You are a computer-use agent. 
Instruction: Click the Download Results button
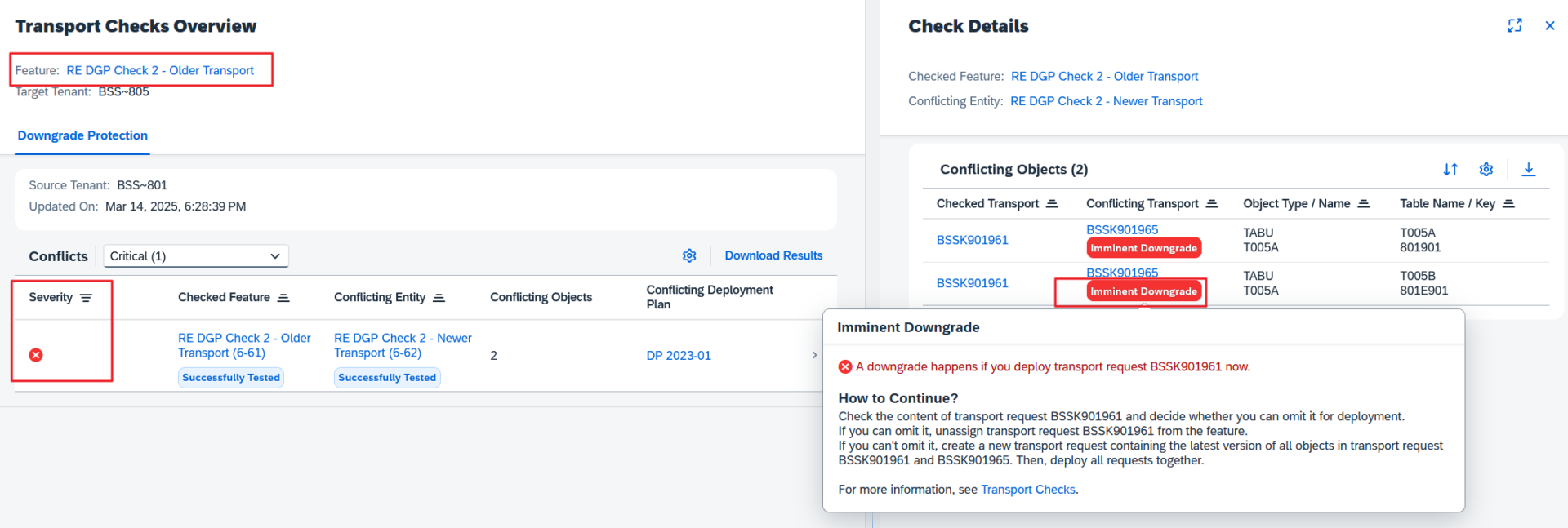coord(773,255)
